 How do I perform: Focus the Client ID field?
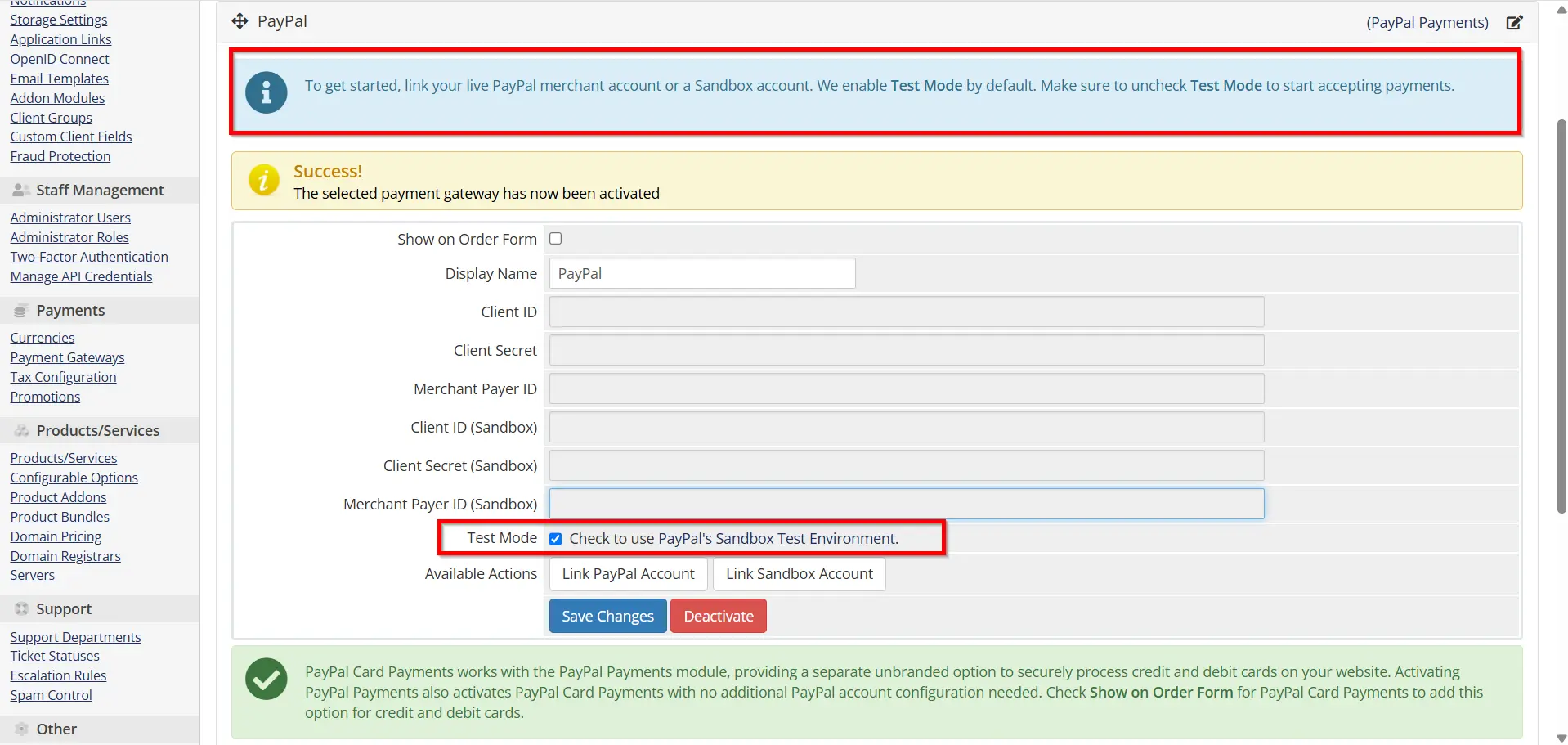(907, 312)
